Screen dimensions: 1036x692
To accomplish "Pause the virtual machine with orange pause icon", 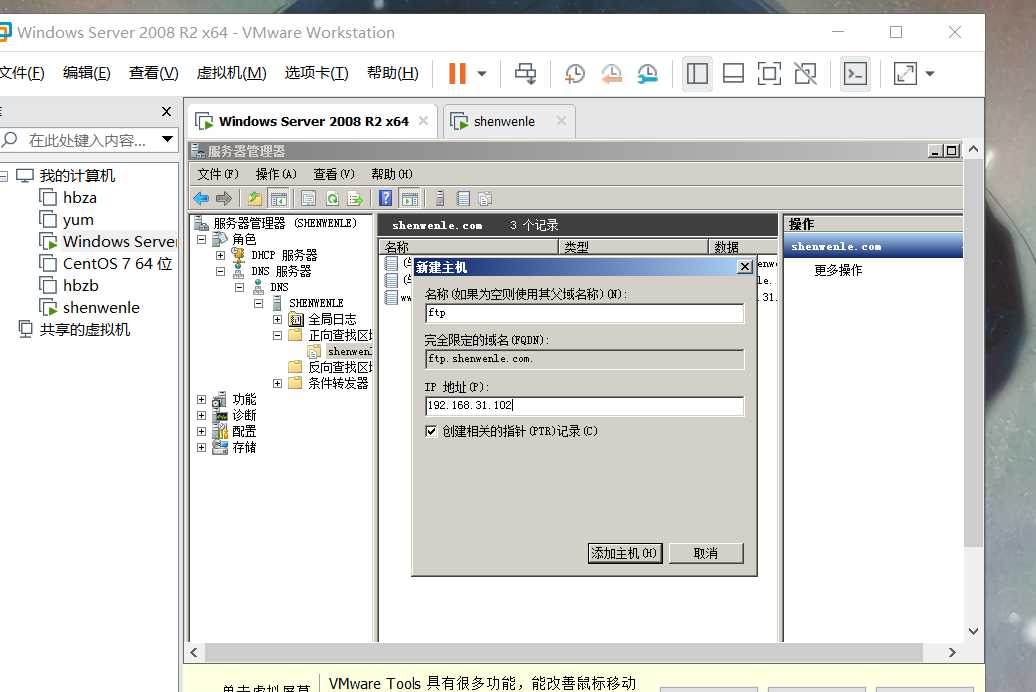I will point(457,73).
